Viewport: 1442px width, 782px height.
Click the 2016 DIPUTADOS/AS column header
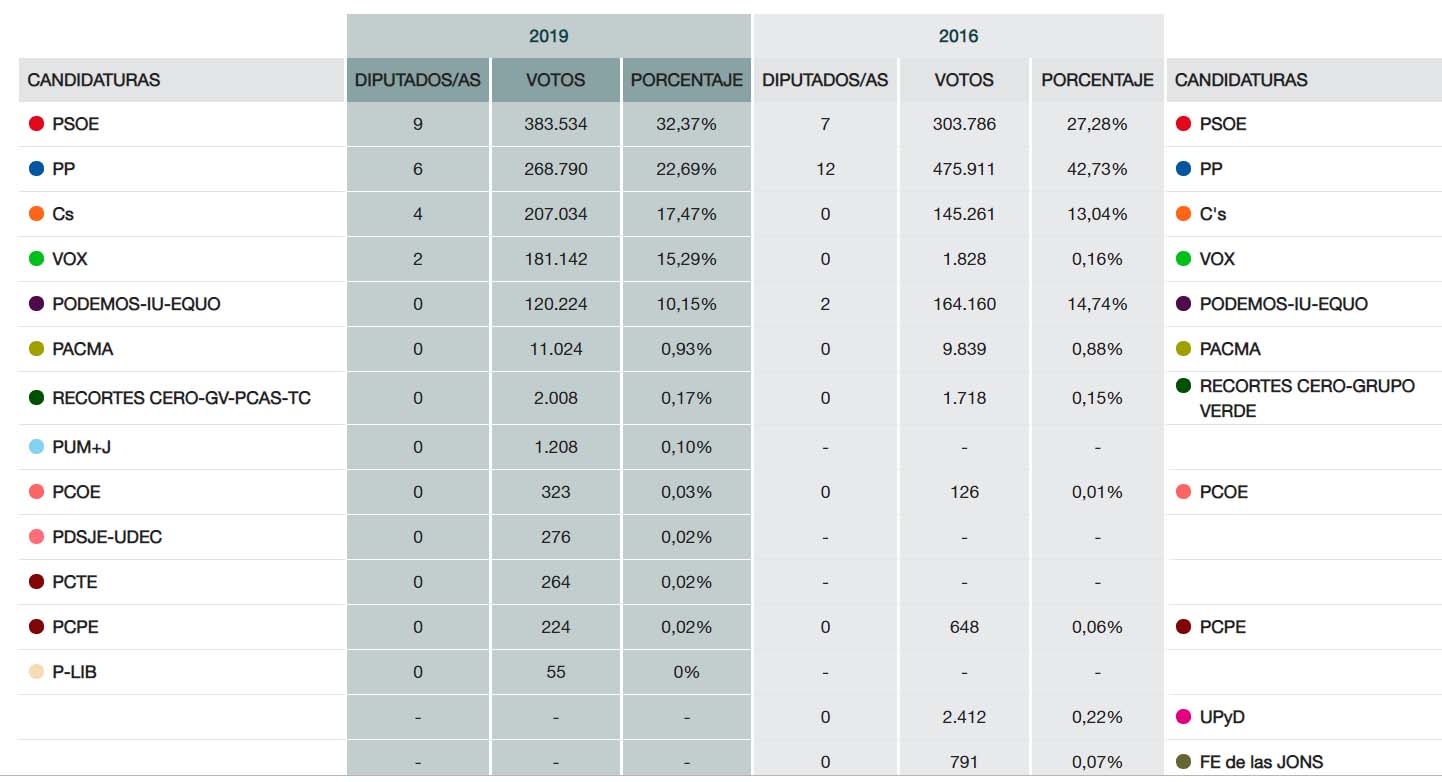tap(825, 80)
